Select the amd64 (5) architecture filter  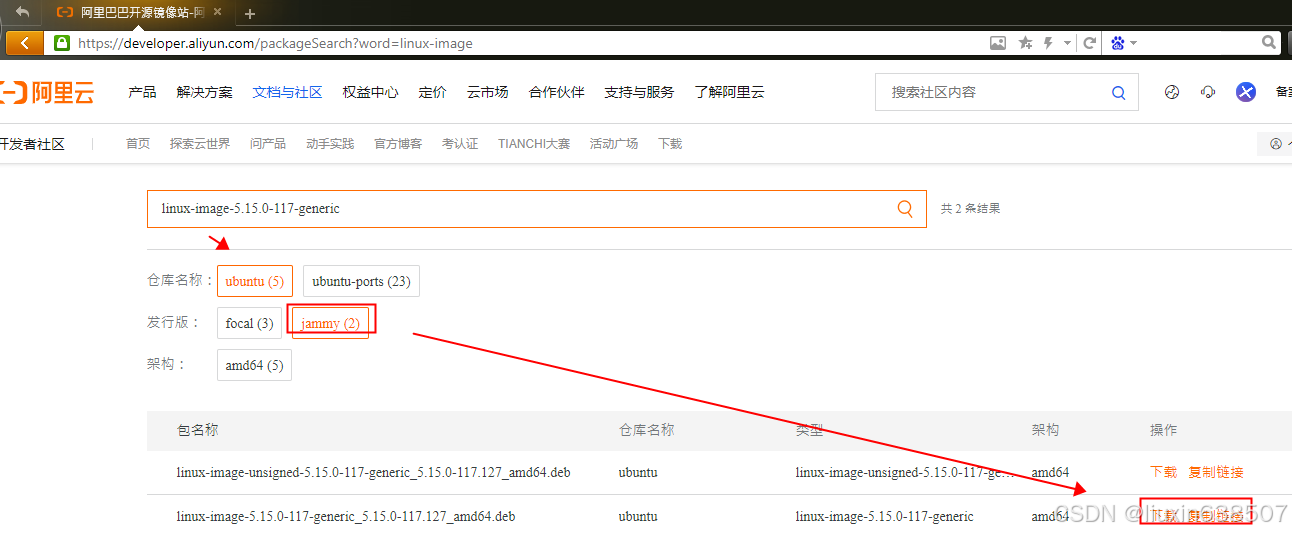tap(254, 365)
